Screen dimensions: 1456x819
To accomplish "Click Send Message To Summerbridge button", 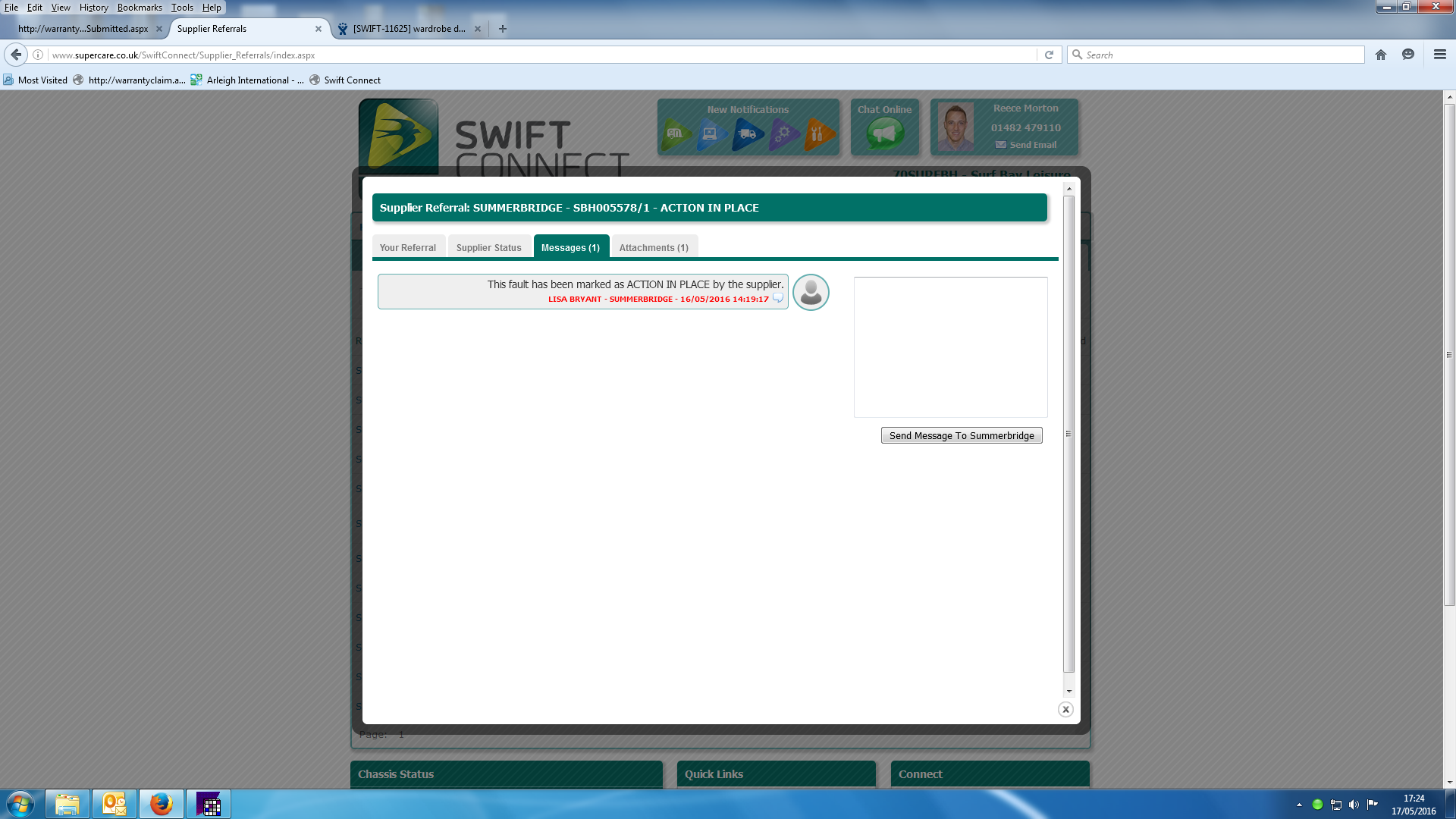I will [961, 436].
